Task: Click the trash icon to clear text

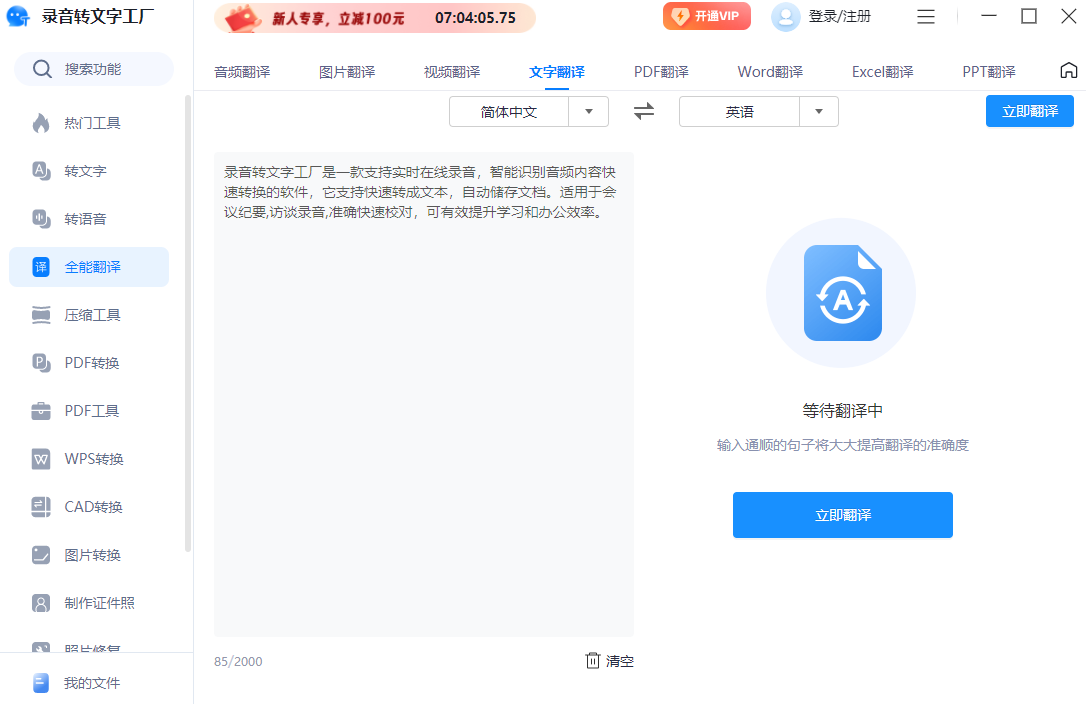Action: pos(593,661)
